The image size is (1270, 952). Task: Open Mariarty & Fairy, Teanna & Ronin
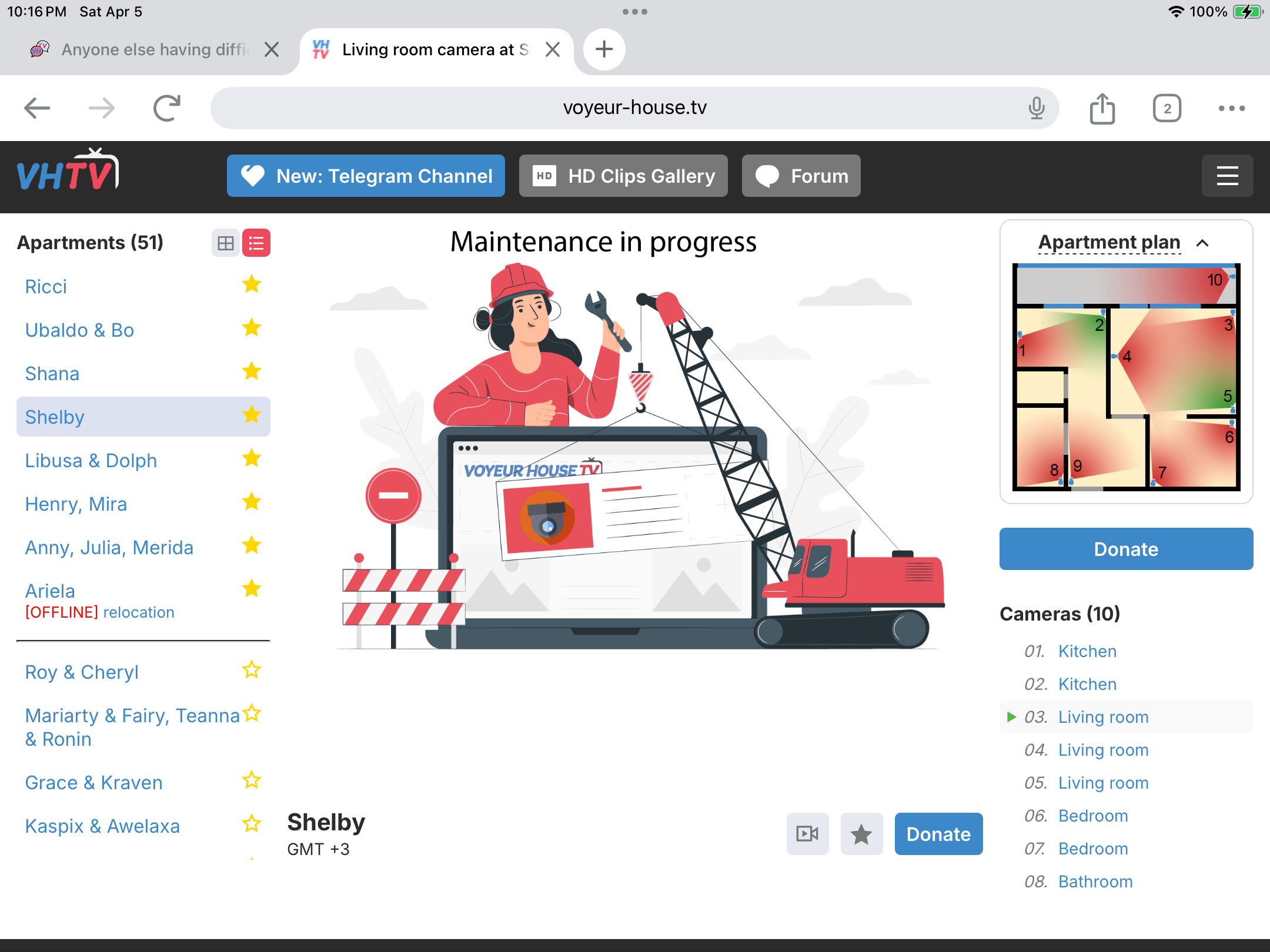click(132, 728)
